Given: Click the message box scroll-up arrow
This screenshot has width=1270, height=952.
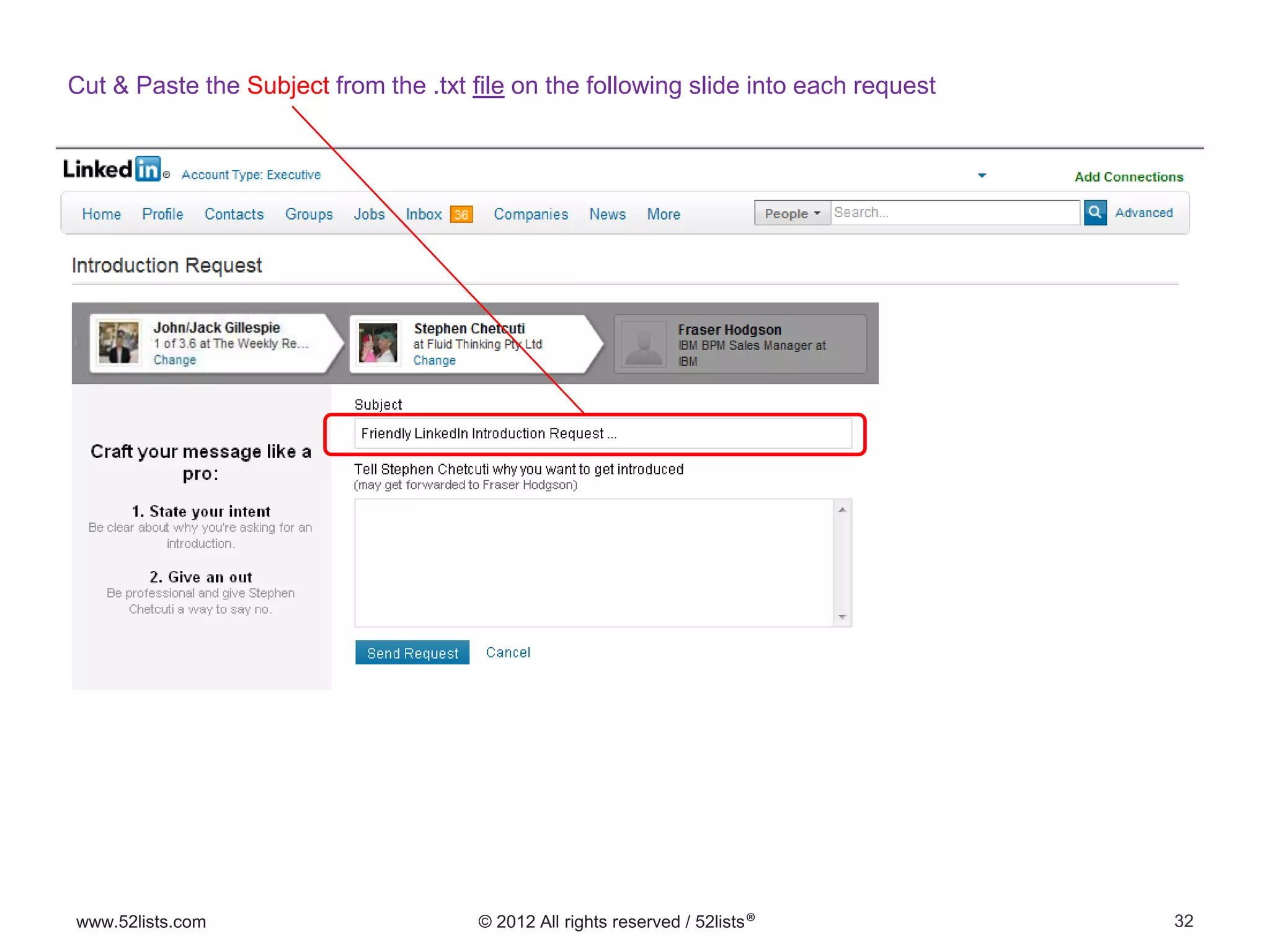Looking at the screenshot, I should 842,509.
